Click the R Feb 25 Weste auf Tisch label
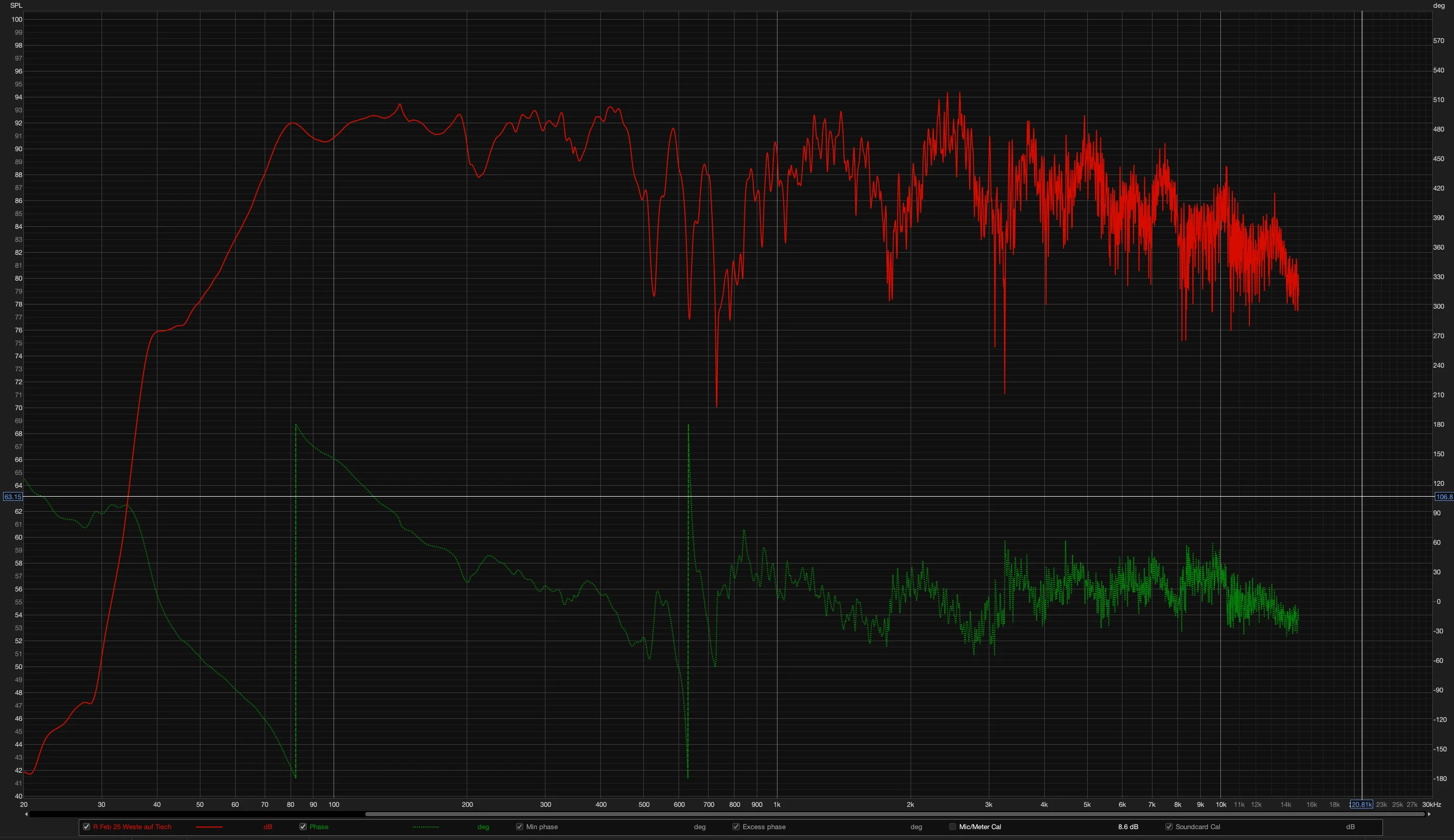The height and width of the screenshot is (840, 1454). (x=132, y=827)
